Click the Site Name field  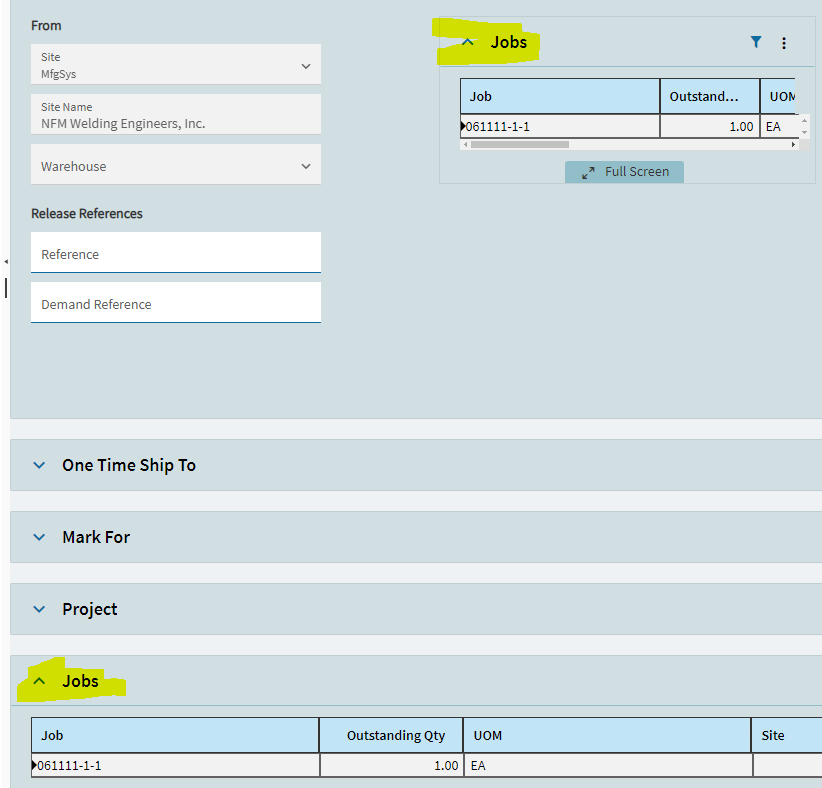tap(176, 114)
